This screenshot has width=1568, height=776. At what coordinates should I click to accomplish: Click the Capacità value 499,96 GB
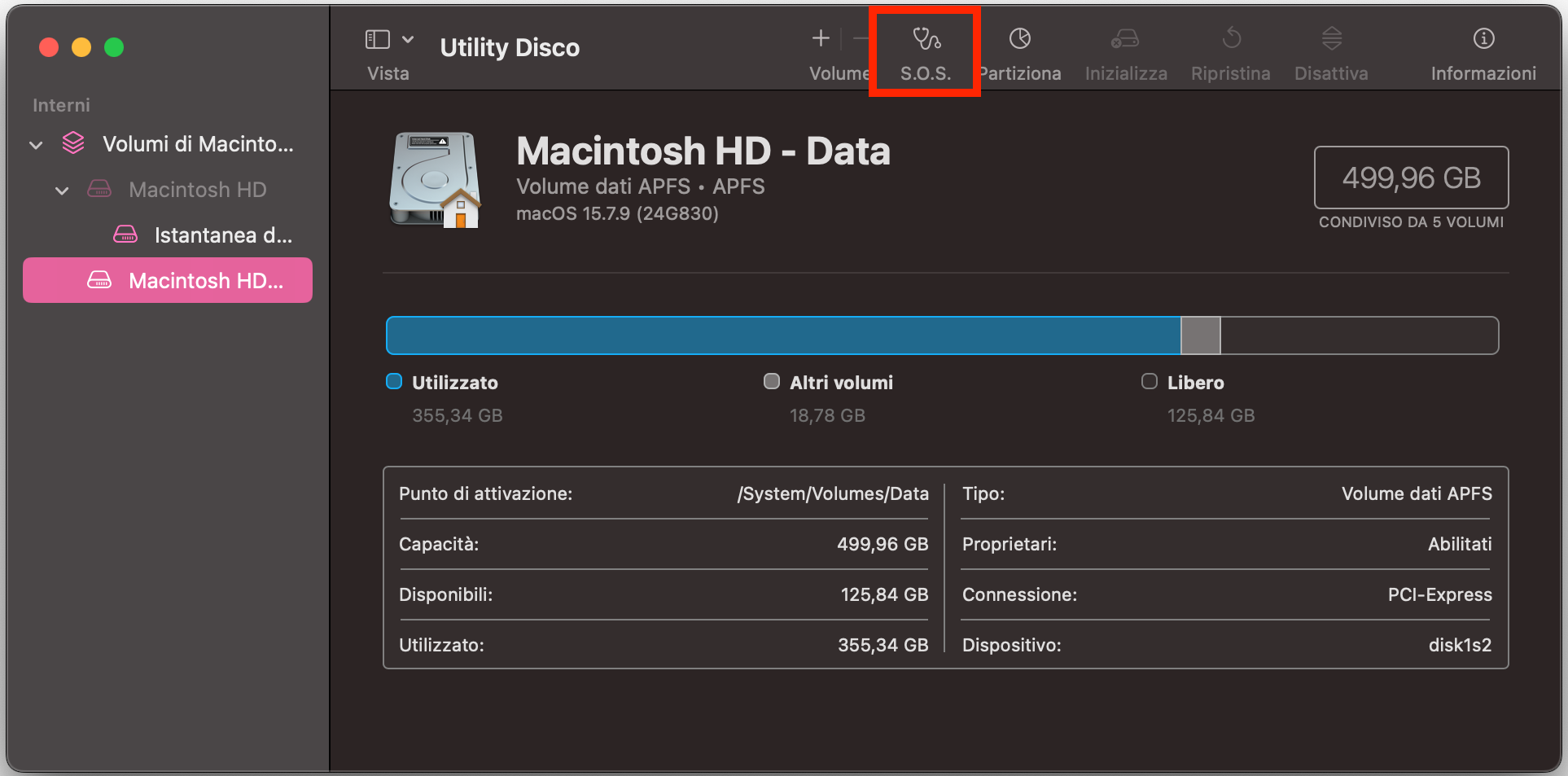coord(883,544)
